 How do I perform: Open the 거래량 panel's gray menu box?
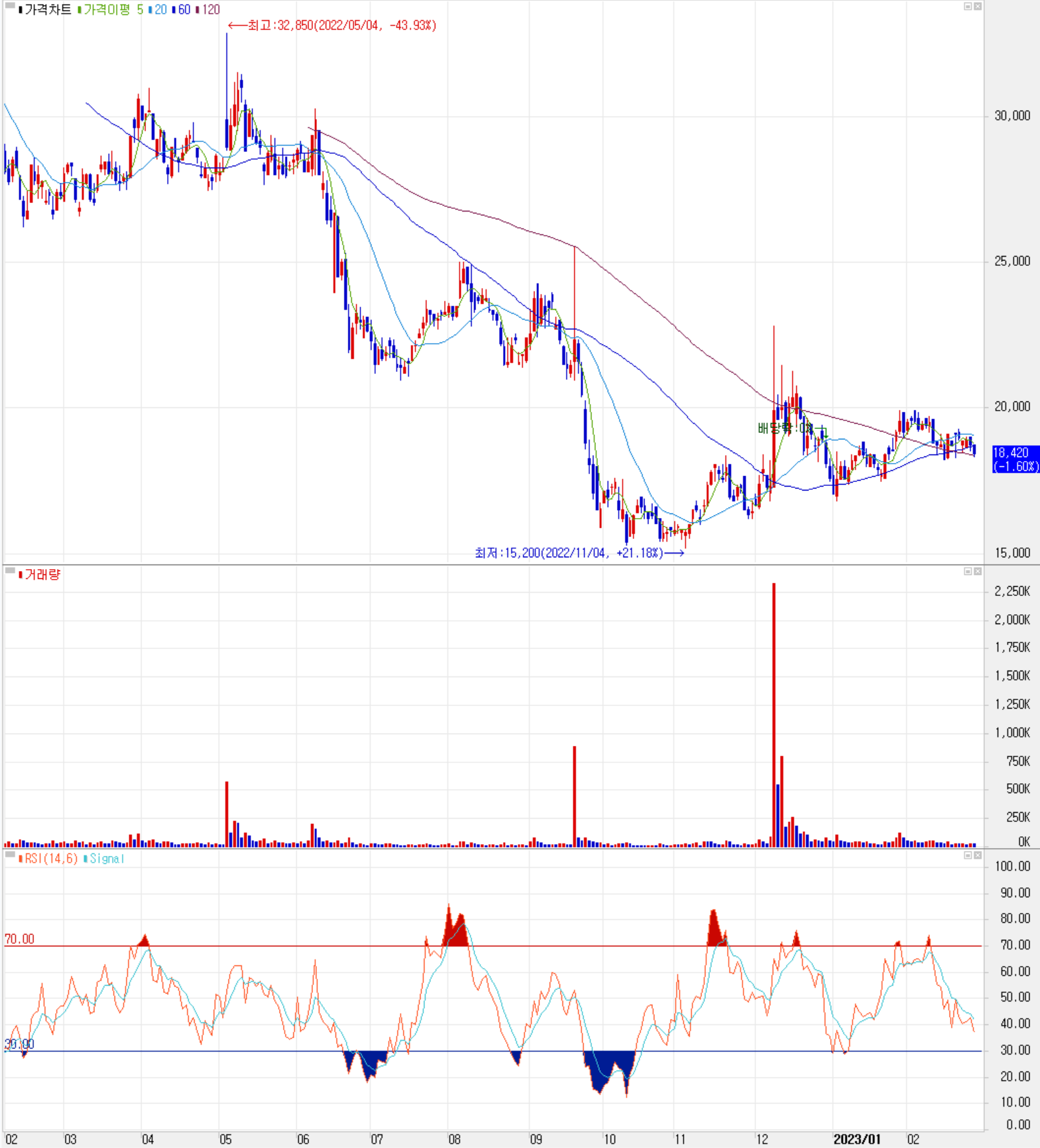click(10, 571)
